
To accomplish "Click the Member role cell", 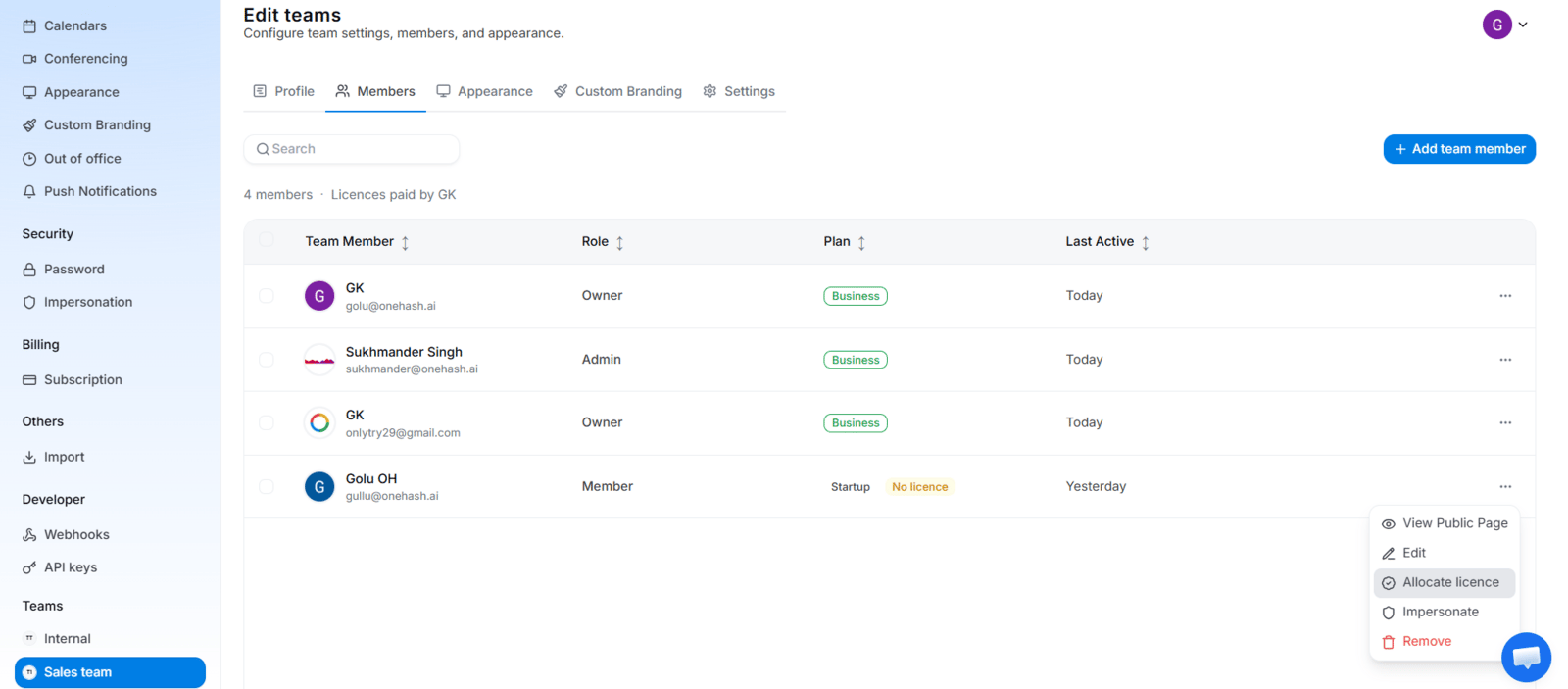I will point(608,487).
